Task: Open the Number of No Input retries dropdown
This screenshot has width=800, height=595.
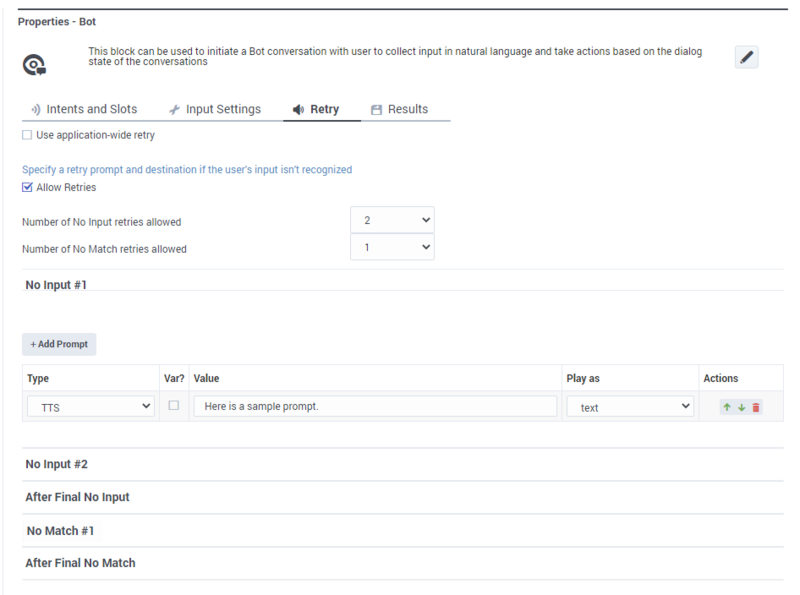Action: click(392, 219)
